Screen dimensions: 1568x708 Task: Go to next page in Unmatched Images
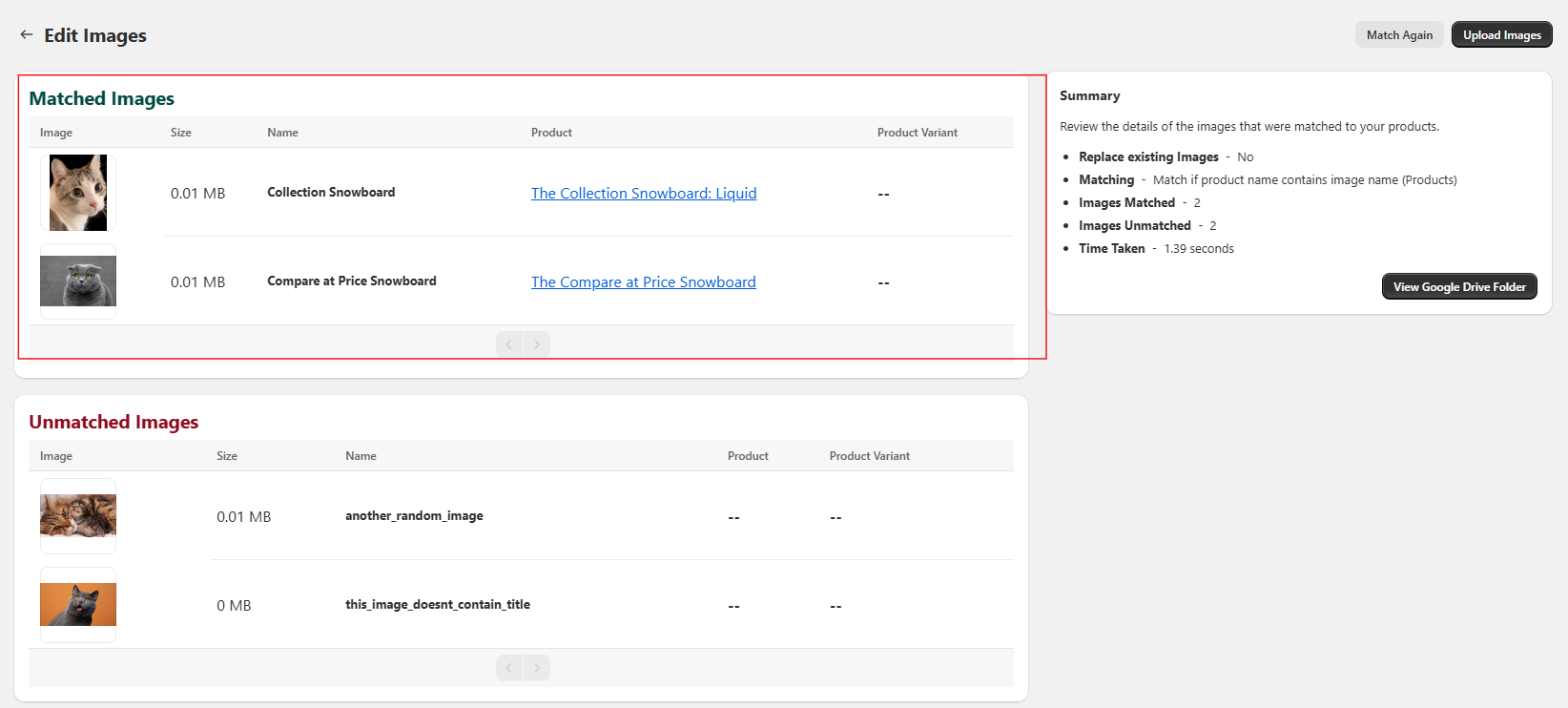537,668
